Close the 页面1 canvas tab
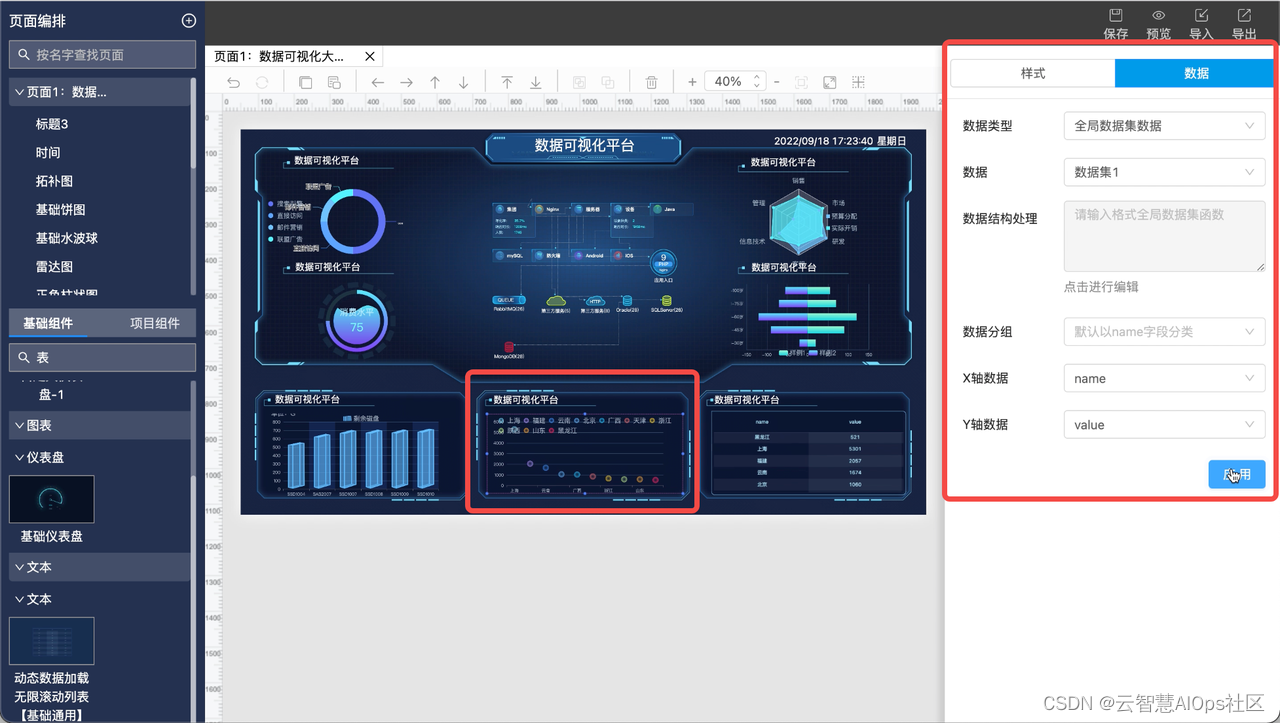 pyautogui.click(x=369, y=57)
